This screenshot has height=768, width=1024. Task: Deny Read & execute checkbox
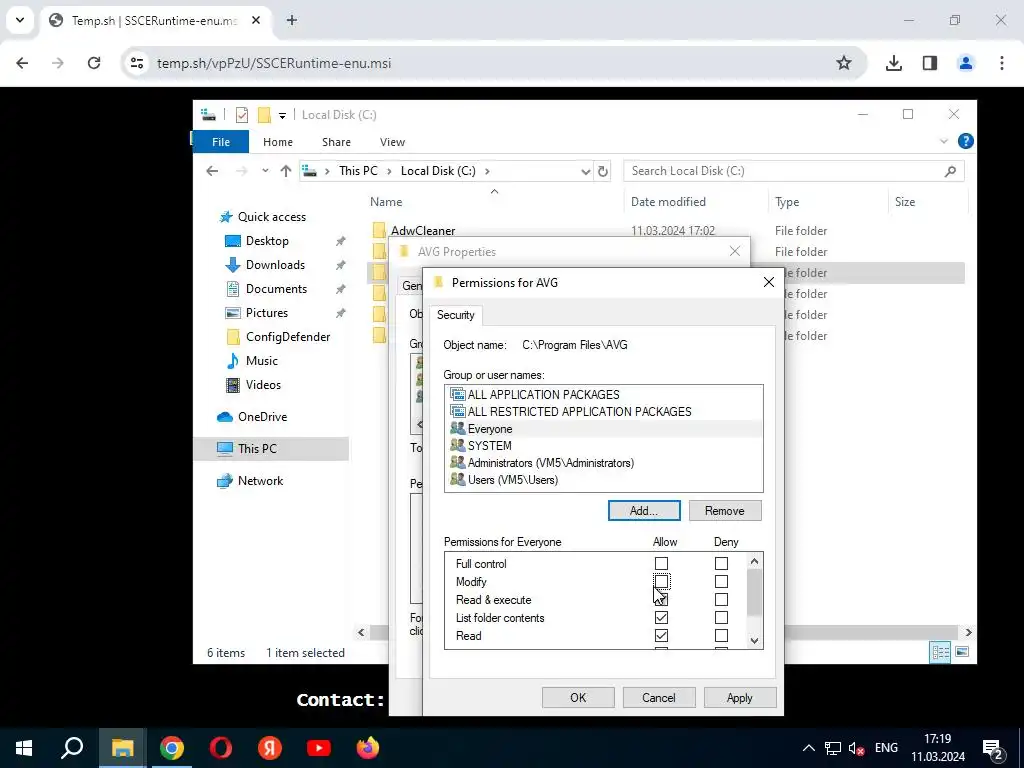pyautogui.click(x=721, y=600)
